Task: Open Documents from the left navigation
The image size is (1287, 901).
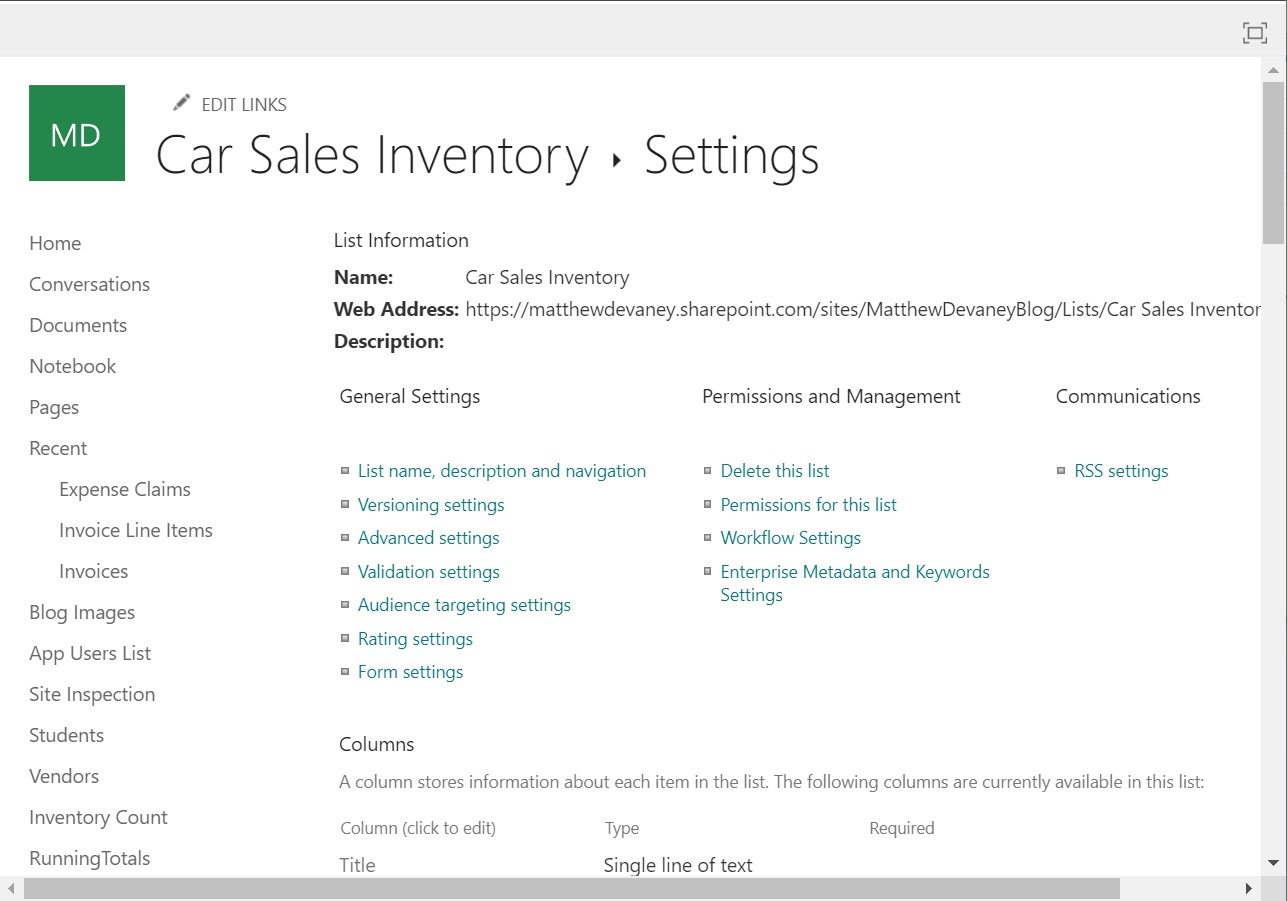Action: click(78, 325)
